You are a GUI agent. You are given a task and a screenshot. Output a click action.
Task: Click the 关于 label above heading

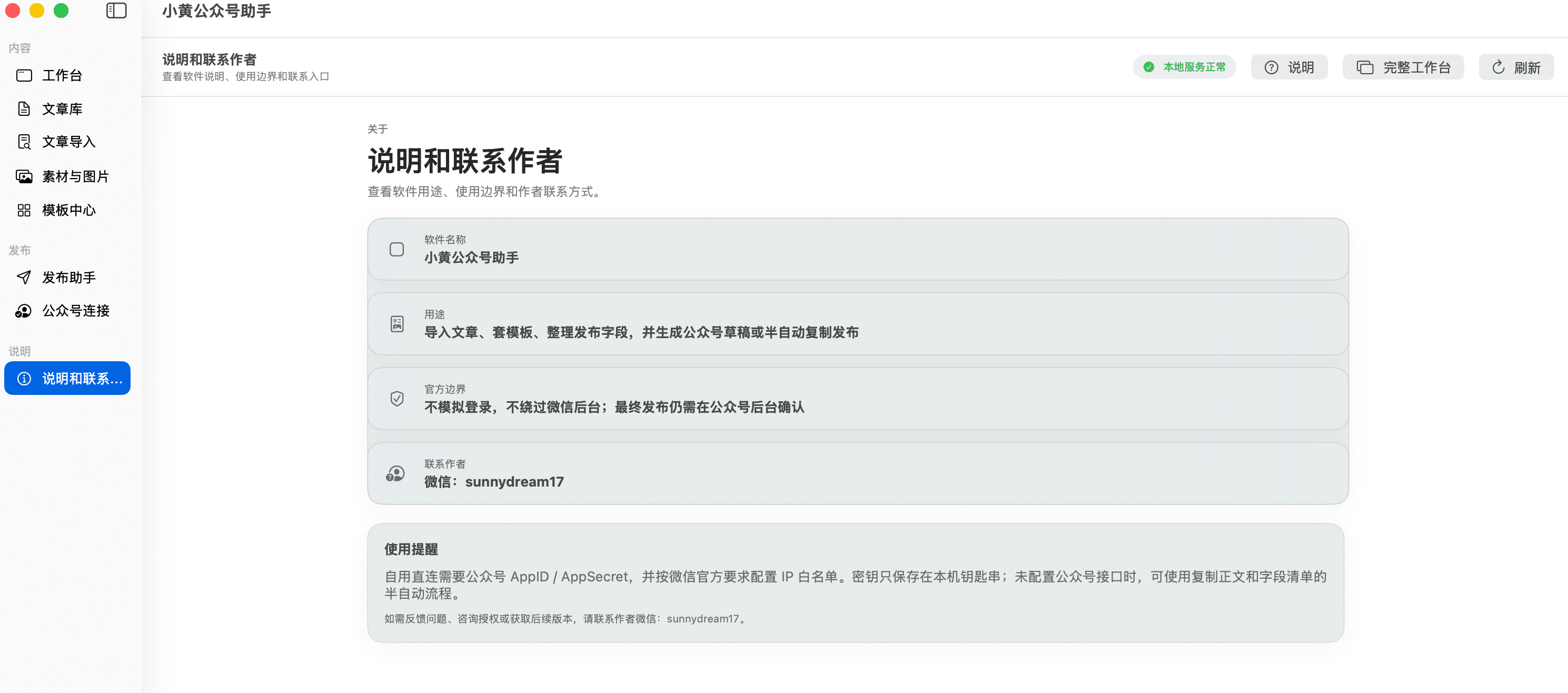378,129
